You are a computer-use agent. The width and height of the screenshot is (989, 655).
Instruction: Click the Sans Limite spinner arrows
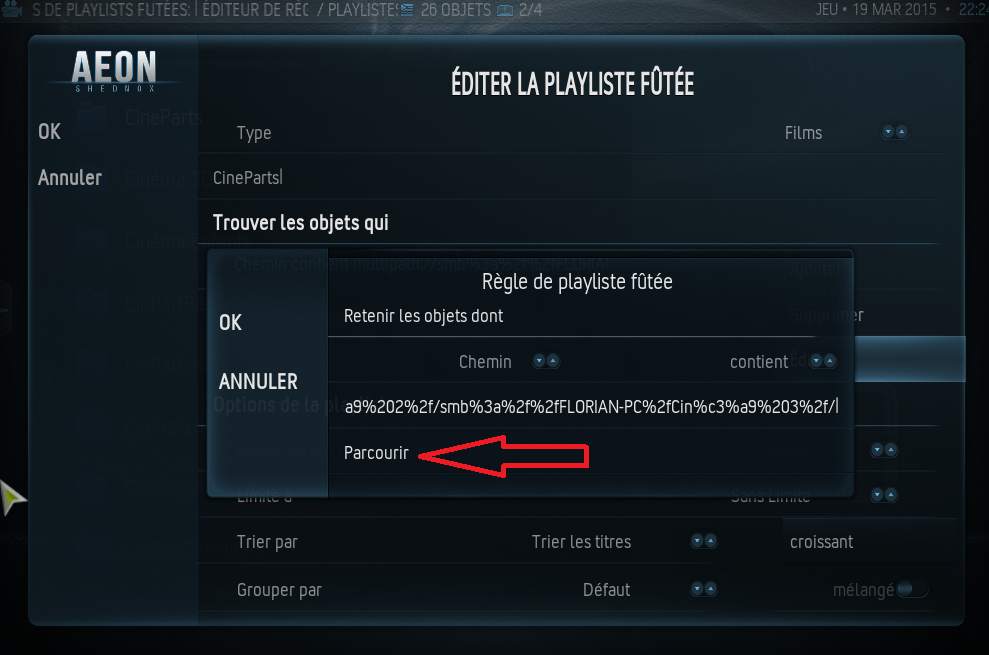tap(884, 495)
